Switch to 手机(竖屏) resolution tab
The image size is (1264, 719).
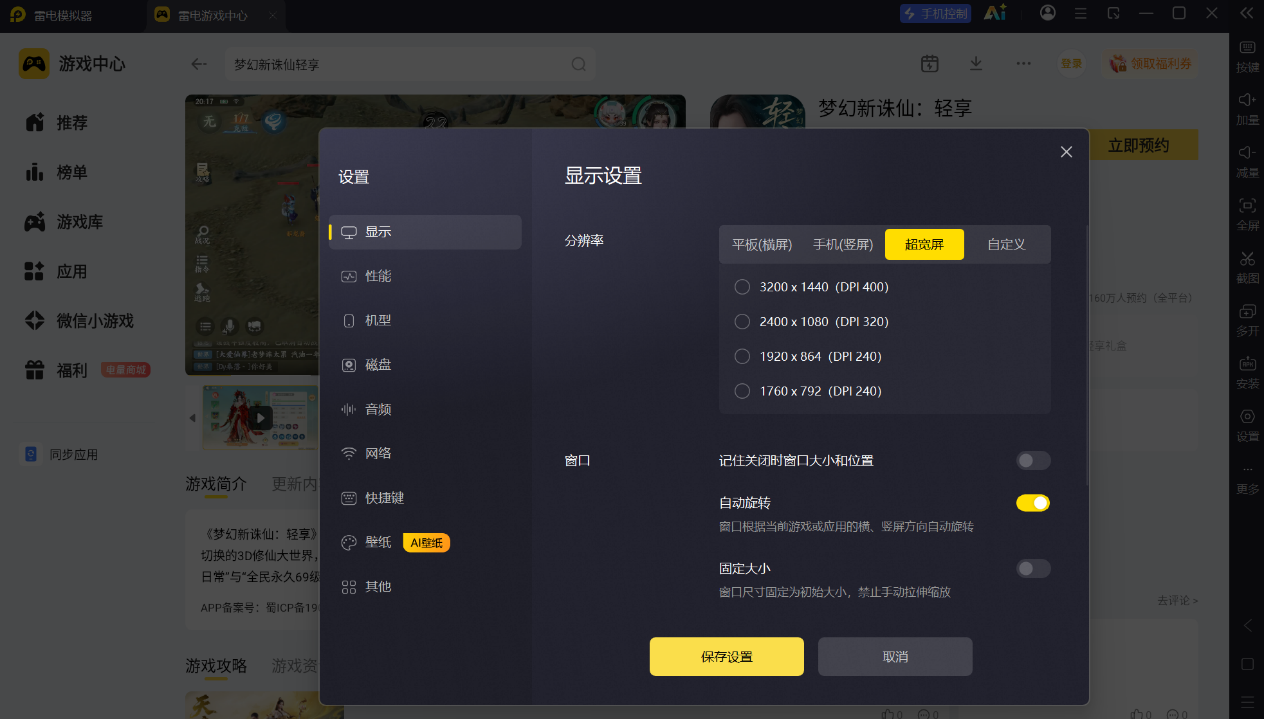(843, 244)
